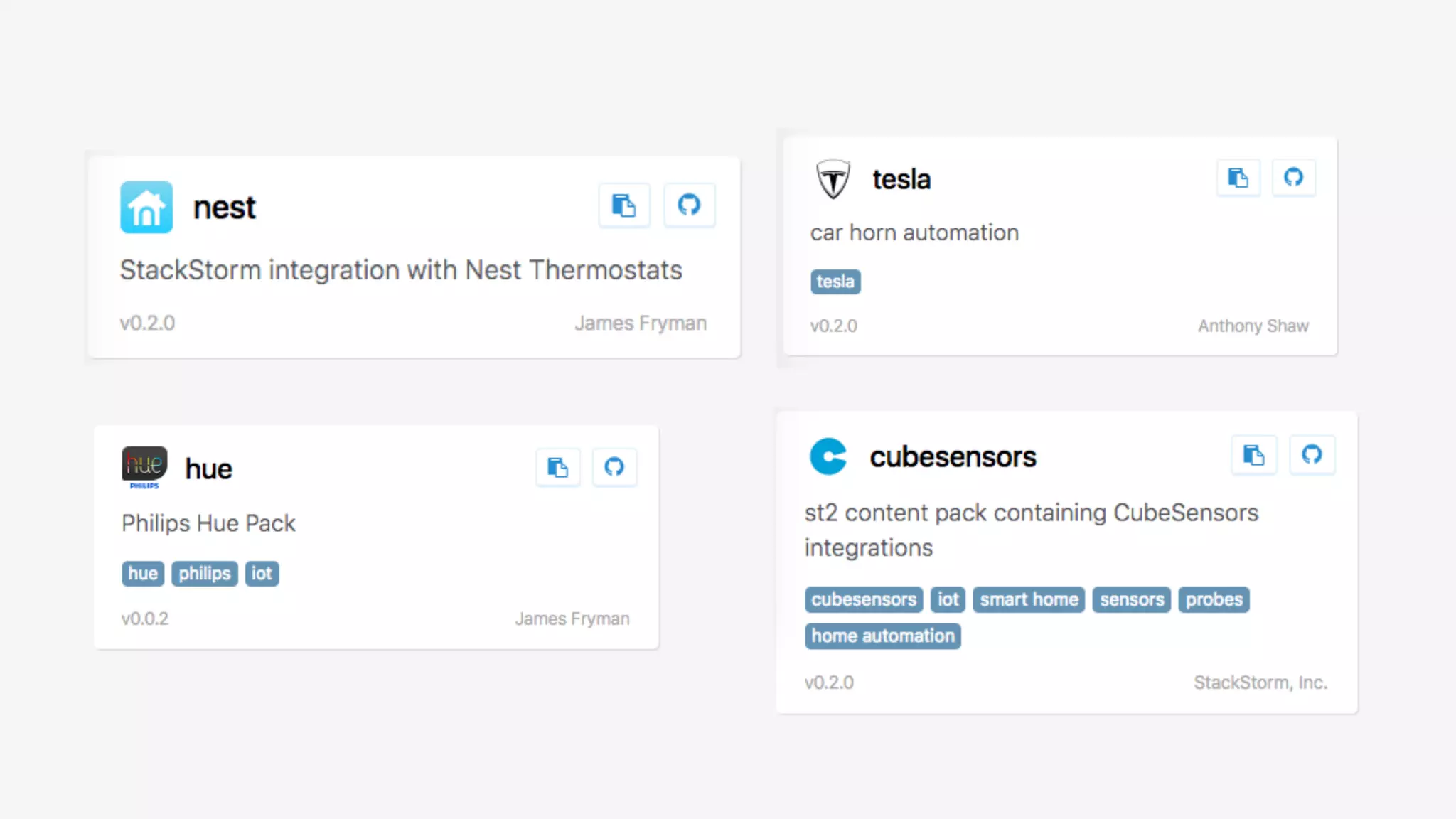Select the 'smart home' tag
This screenshot has height=819, width=1456.
point(1028,600)
